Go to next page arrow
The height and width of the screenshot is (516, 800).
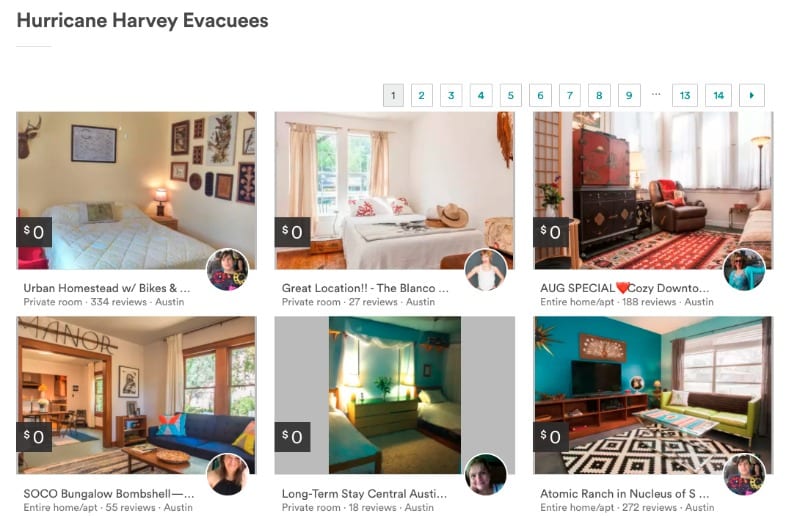pyautogui.click(x=752, y=95)
